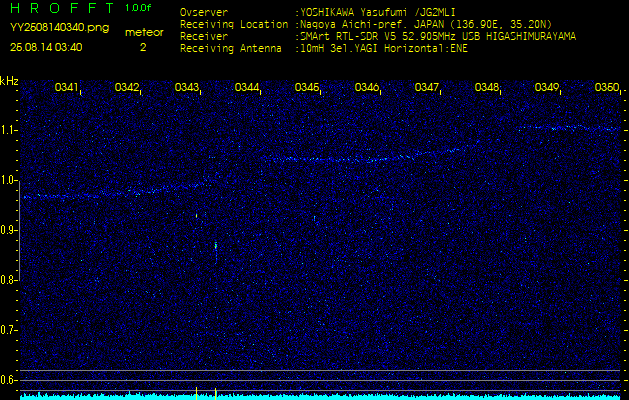Click the kHz axis unit label
629x400 pixels.
pyautogui.click(x=9, y=81)
